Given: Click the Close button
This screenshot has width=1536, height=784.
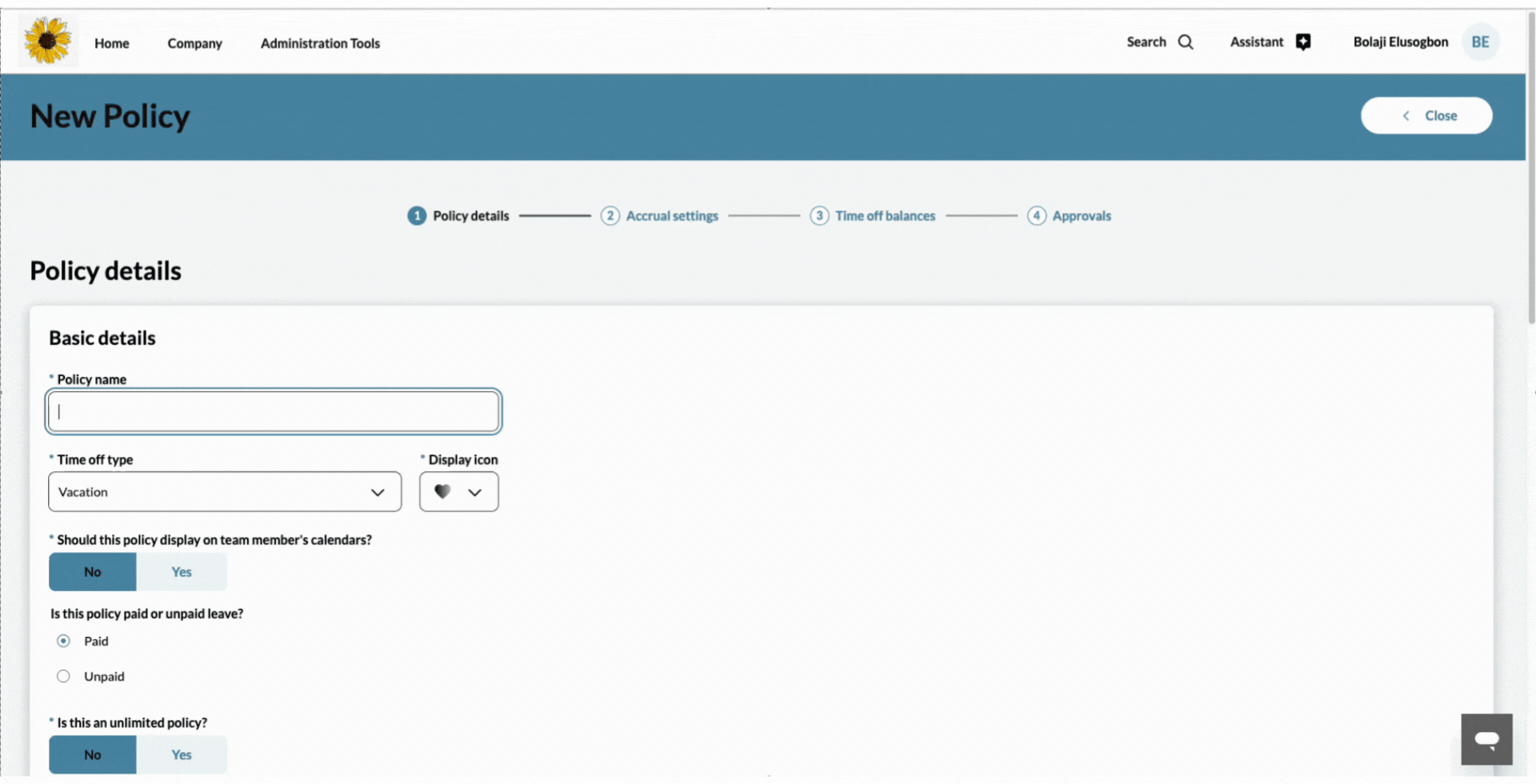Looking at the screenshot, I should point(1426,116).
